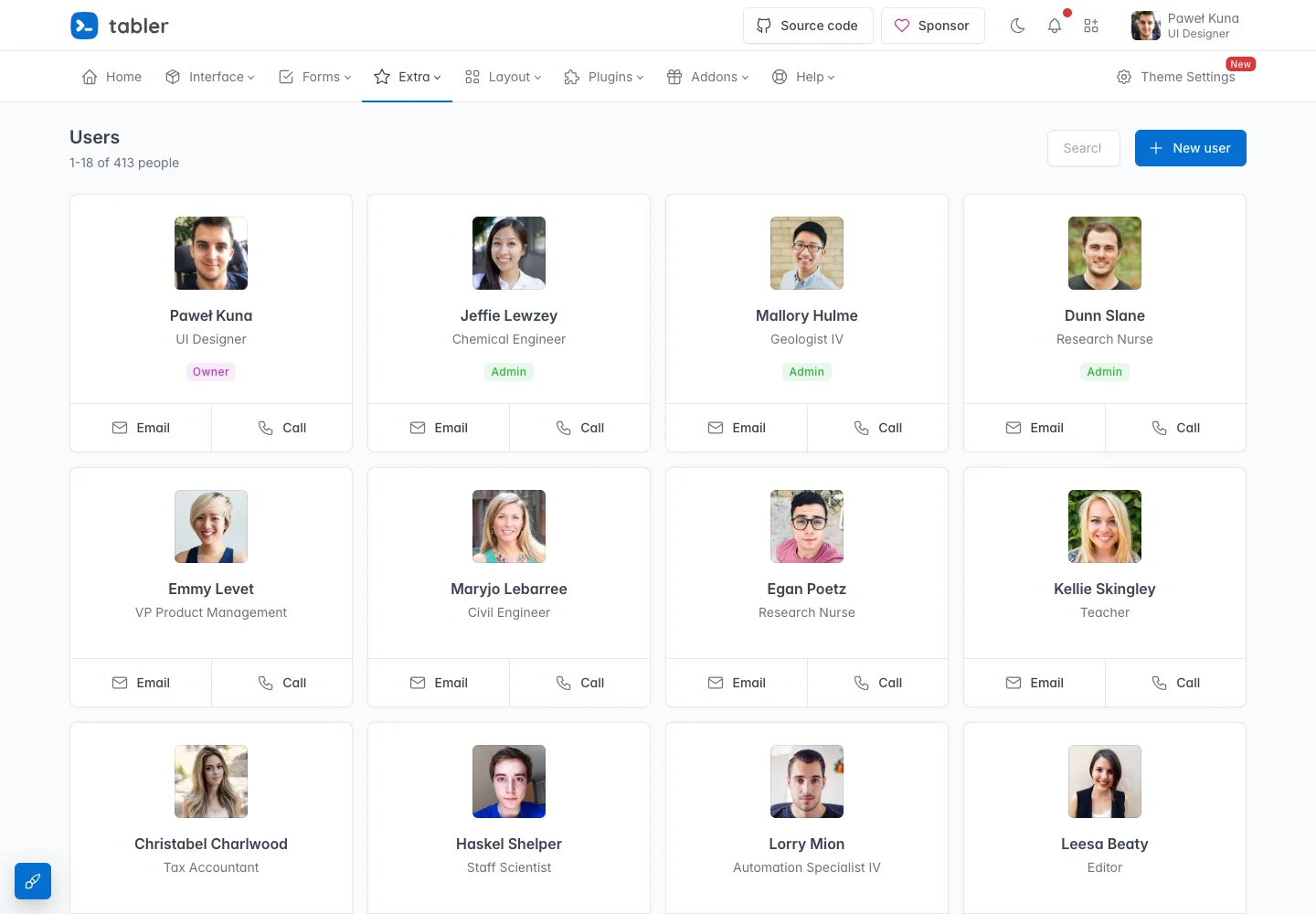Click Email on Mallory Hulme's card

[x=737, y=428]
